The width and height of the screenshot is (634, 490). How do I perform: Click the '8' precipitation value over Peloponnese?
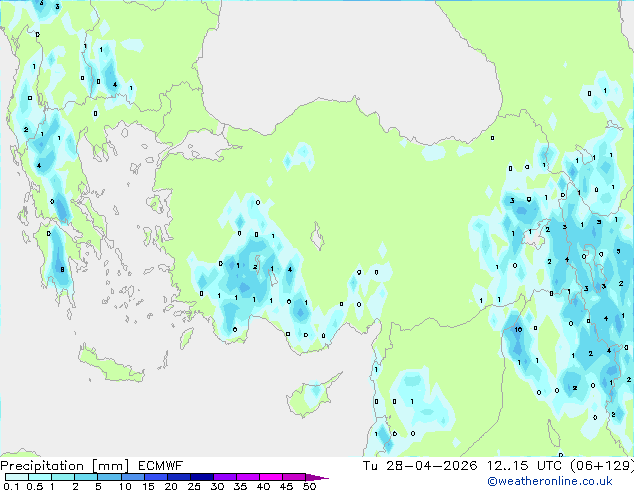point(62,270)
